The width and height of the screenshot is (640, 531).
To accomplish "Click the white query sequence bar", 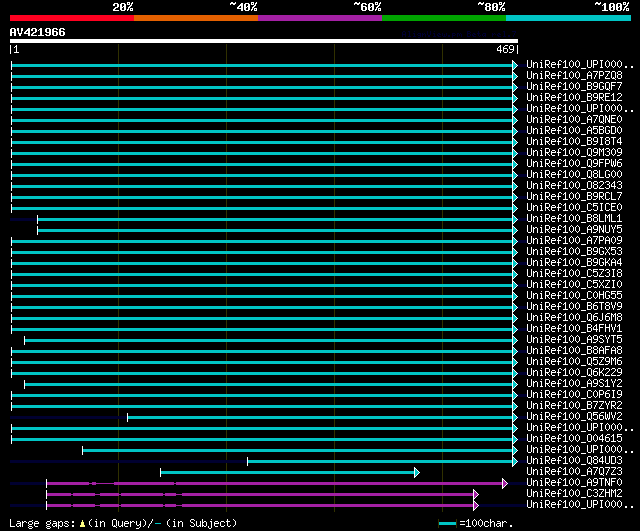I will [264, 41].
